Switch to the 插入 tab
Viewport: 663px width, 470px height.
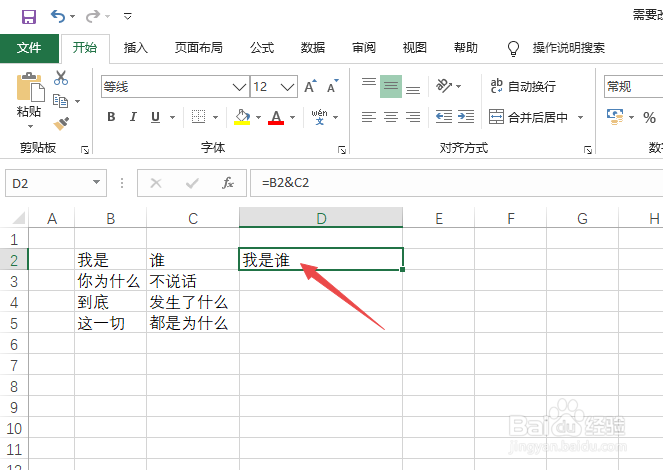135,48
